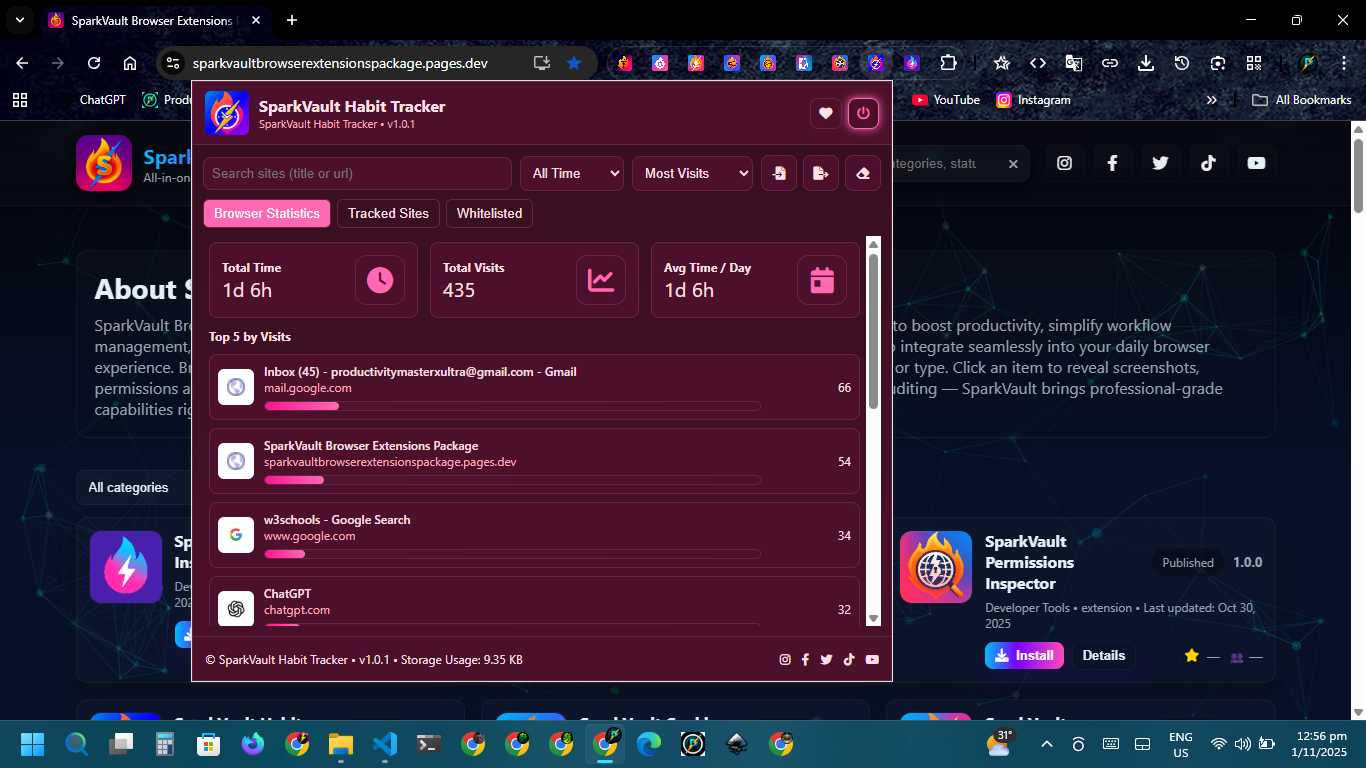The image size is (1366, 768).
Task: Expand the All categories filter on page
Action: coord(130,487)
